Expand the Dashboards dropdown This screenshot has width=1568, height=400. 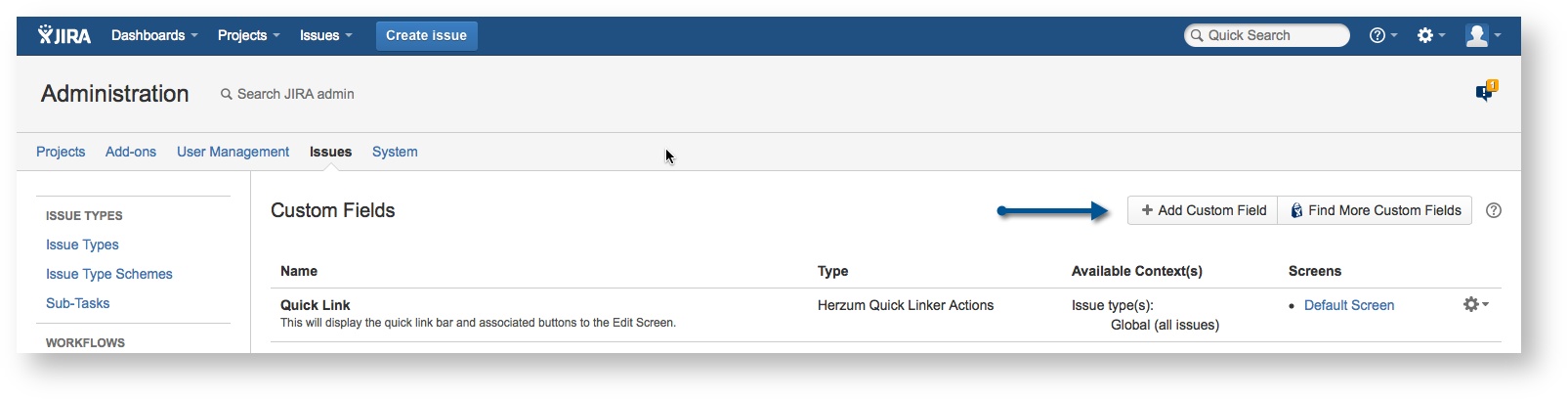tap(154, 35)
